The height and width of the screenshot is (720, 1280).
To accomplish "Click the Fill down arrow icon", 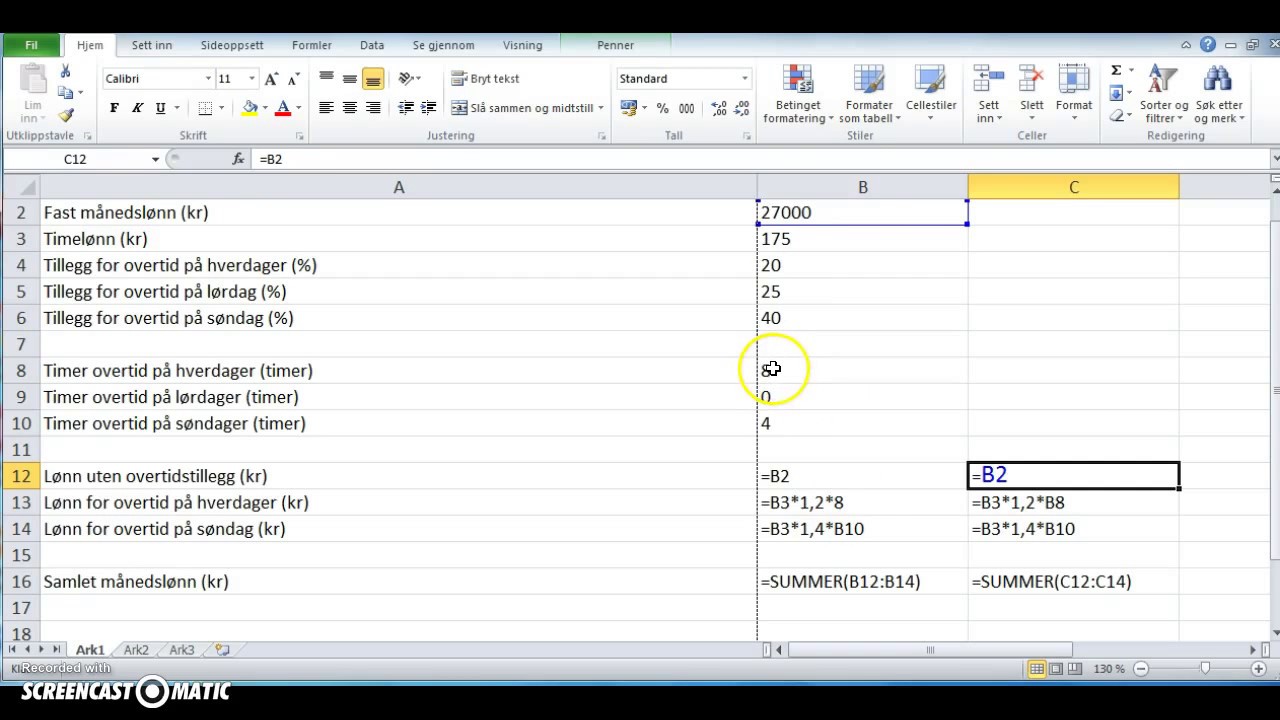I will click(x=1116, y=93).
